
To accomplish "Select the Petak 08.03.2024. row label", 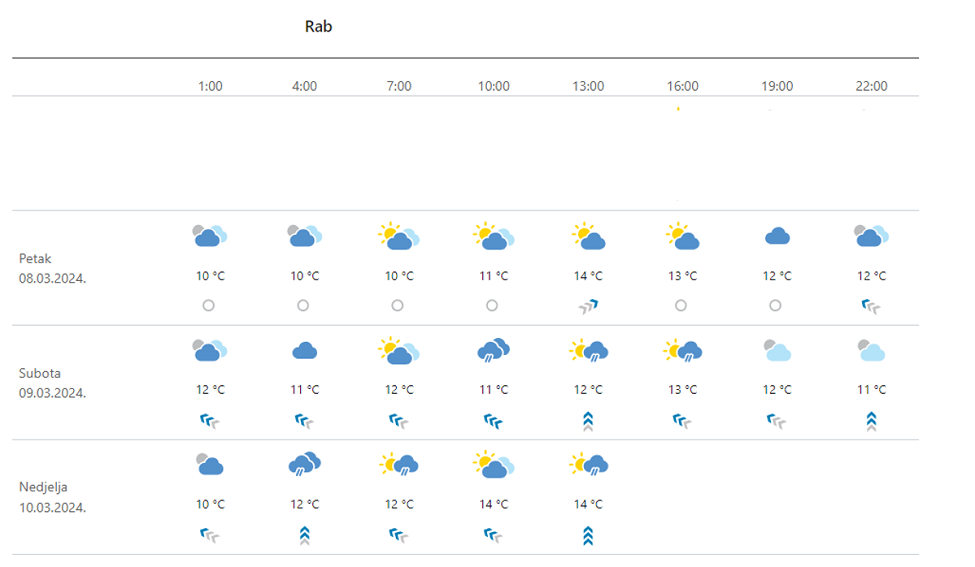I will click(x=52, y=268).
